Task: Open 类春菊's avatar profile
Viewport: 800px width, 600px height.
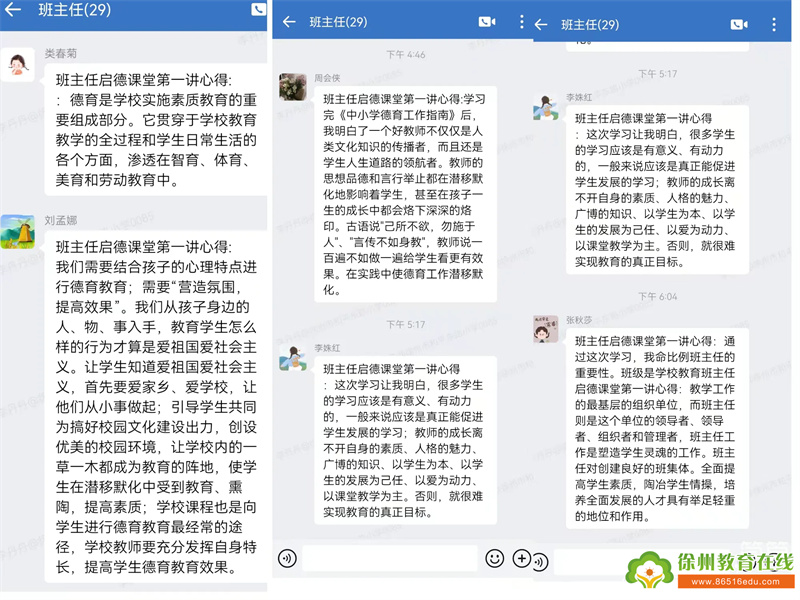Action: coord(17,65)
